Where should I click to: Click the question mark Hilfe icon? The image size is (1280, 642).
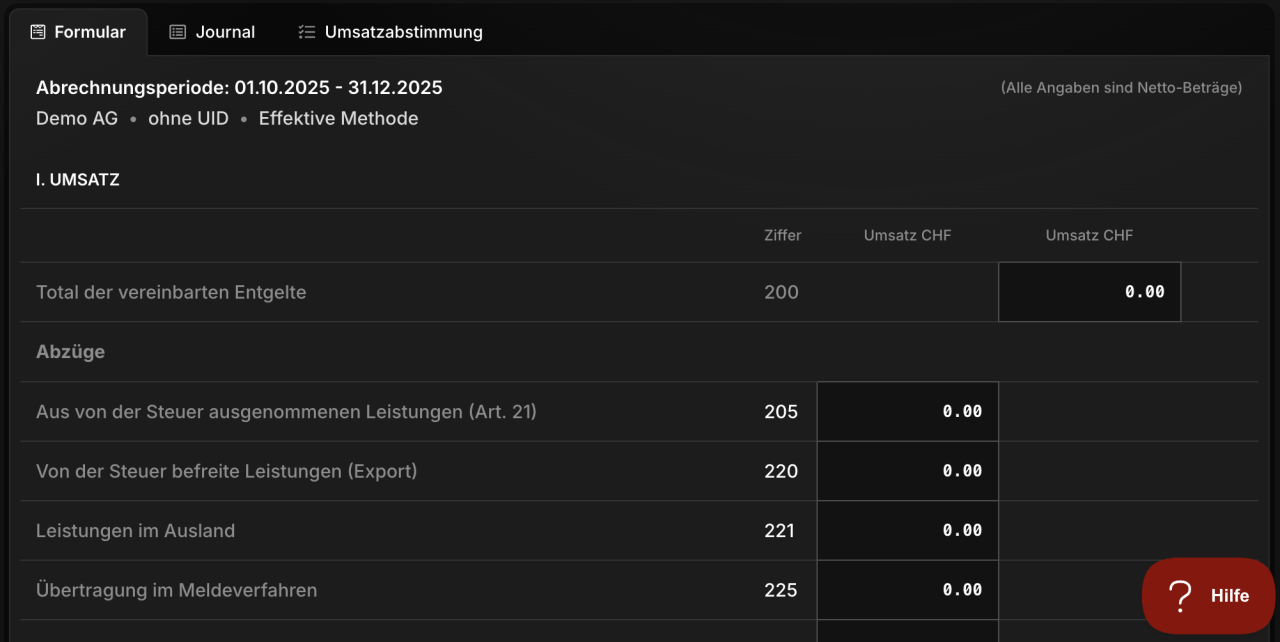[x=1180, y=596]
